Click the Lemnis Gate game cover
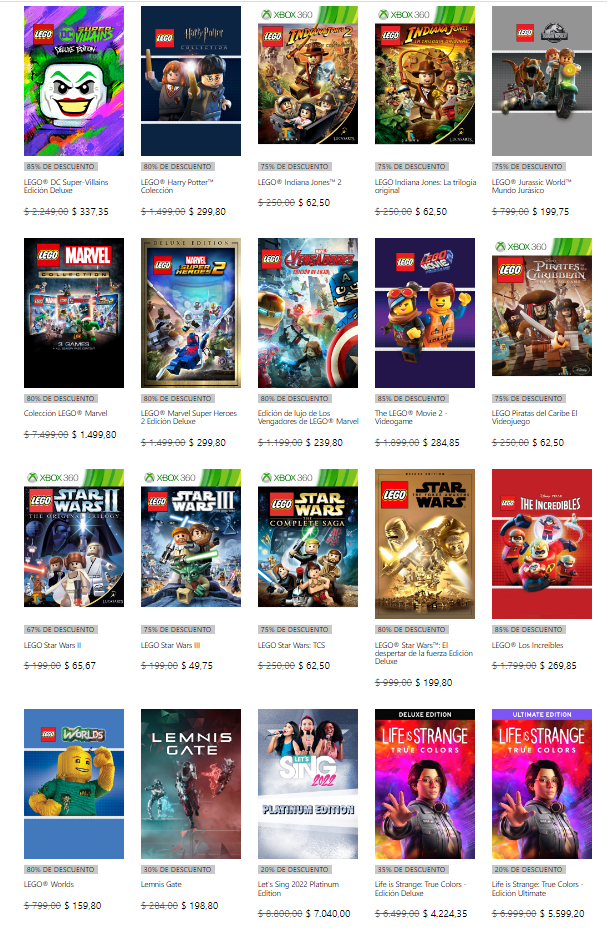 pos(191,784)
